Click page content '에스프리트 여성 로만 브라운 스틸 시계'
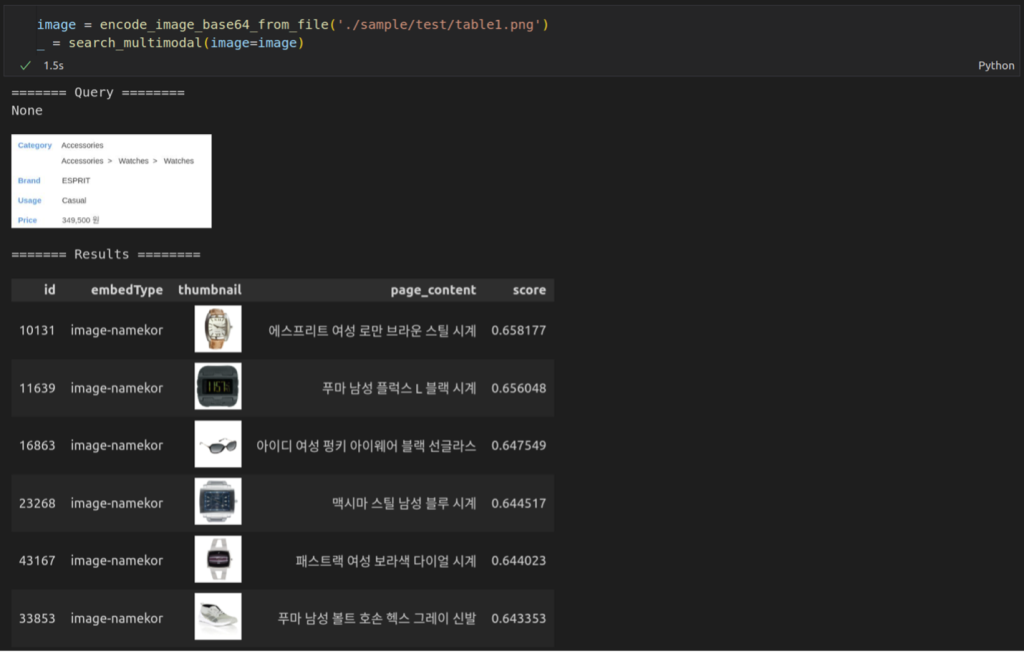1024x654 pixels. (372, 331)
